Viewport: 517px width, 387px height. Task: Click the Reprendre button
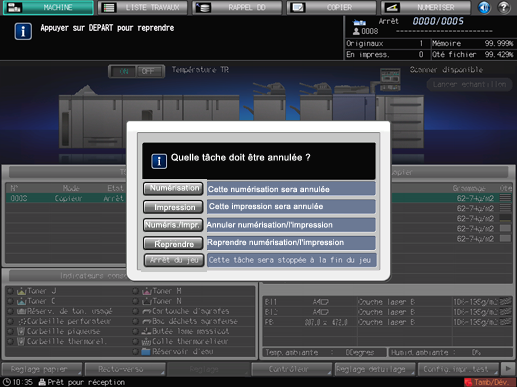click(173, 243)
